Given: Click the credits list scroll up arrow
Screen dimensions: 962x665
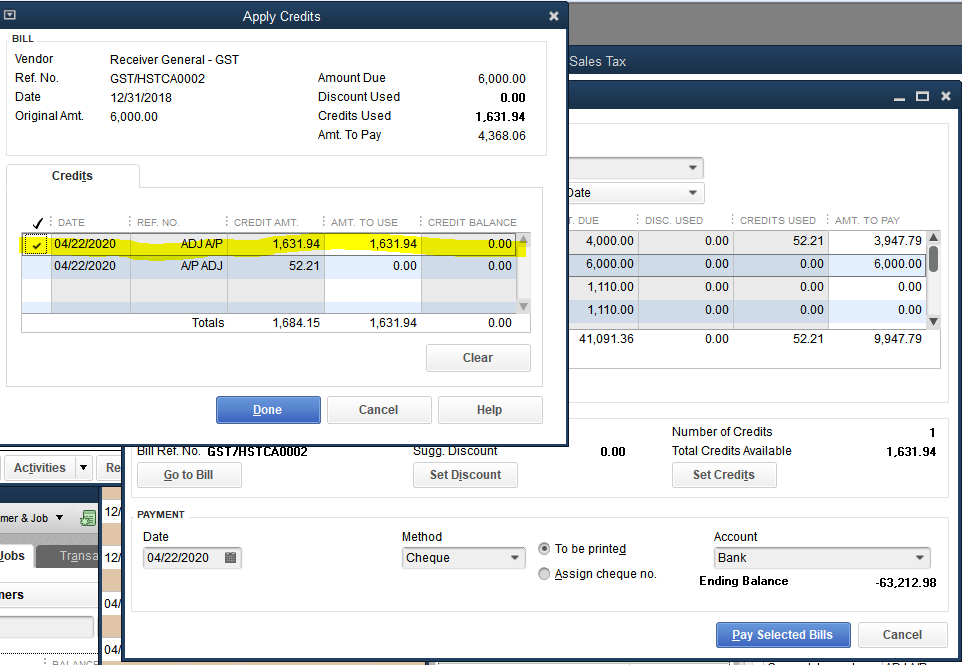Looking at the screenshot, I should 523,239.
